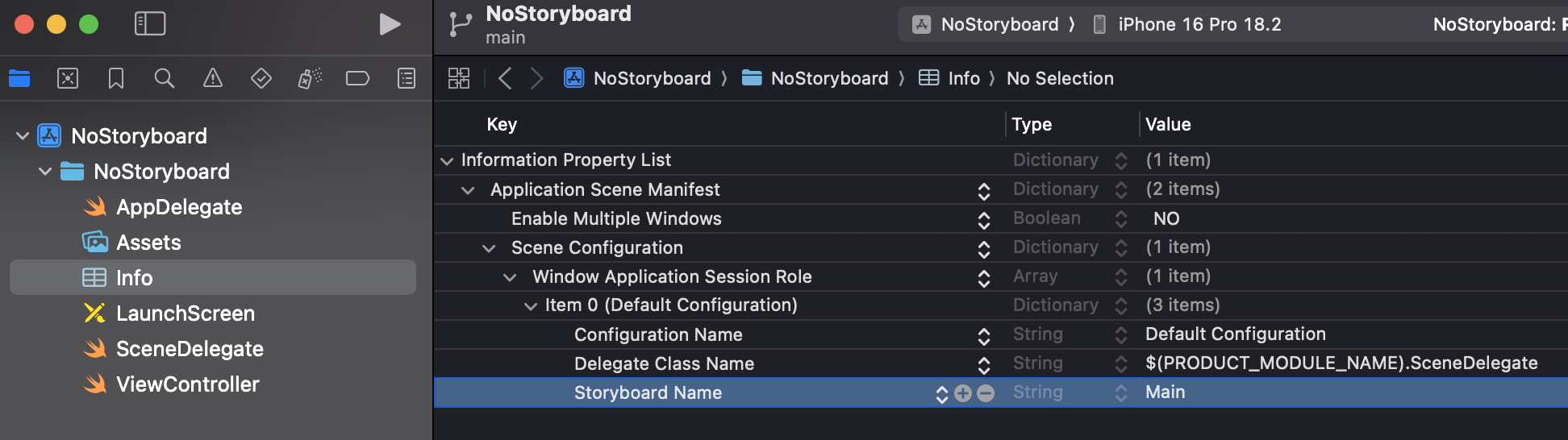Collapse Item 0 (Default Configuration) row
Screen dimensions: 1568x440
pyautogui.click(x=531, y=306)
